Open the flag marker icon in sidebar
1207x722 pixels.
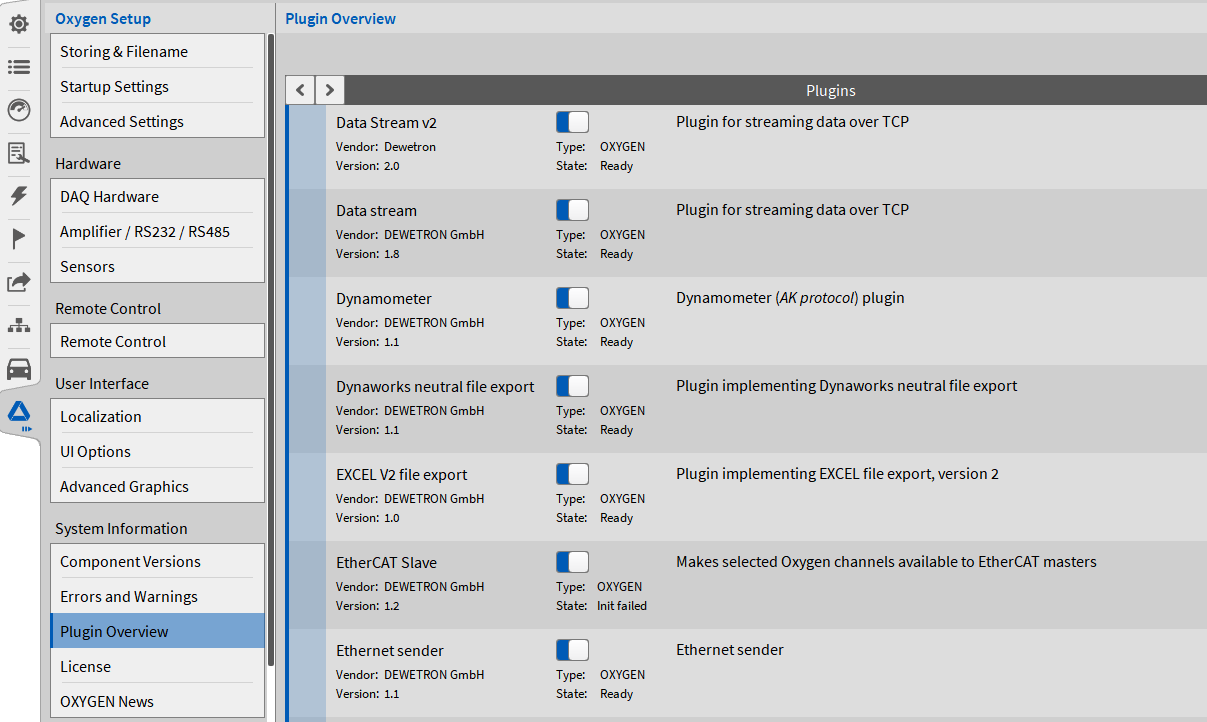[x=19, y=239]
